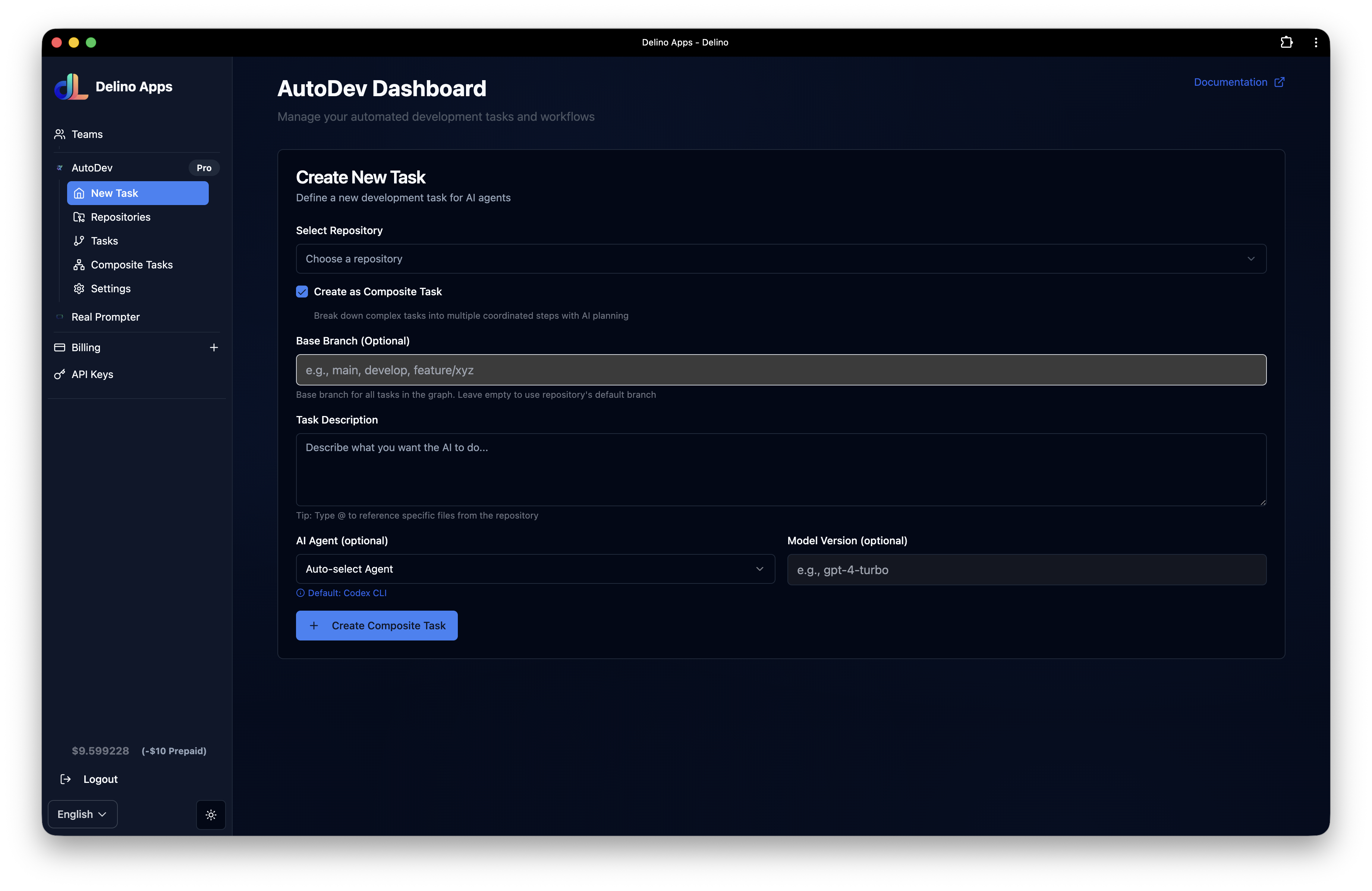Click the plus icon next to Billing

pos(214,347)
